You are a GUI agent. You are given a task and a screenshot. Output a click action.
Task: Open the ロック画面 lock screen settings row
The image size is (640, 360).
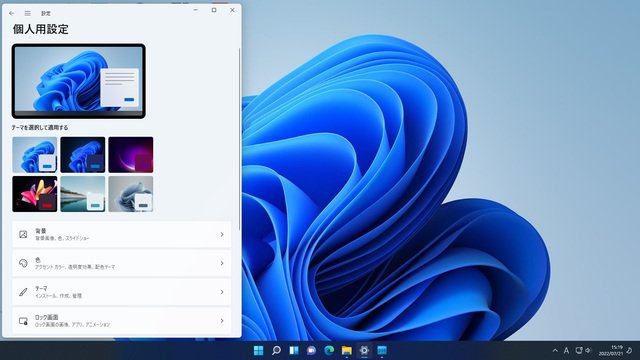(122, 321)
